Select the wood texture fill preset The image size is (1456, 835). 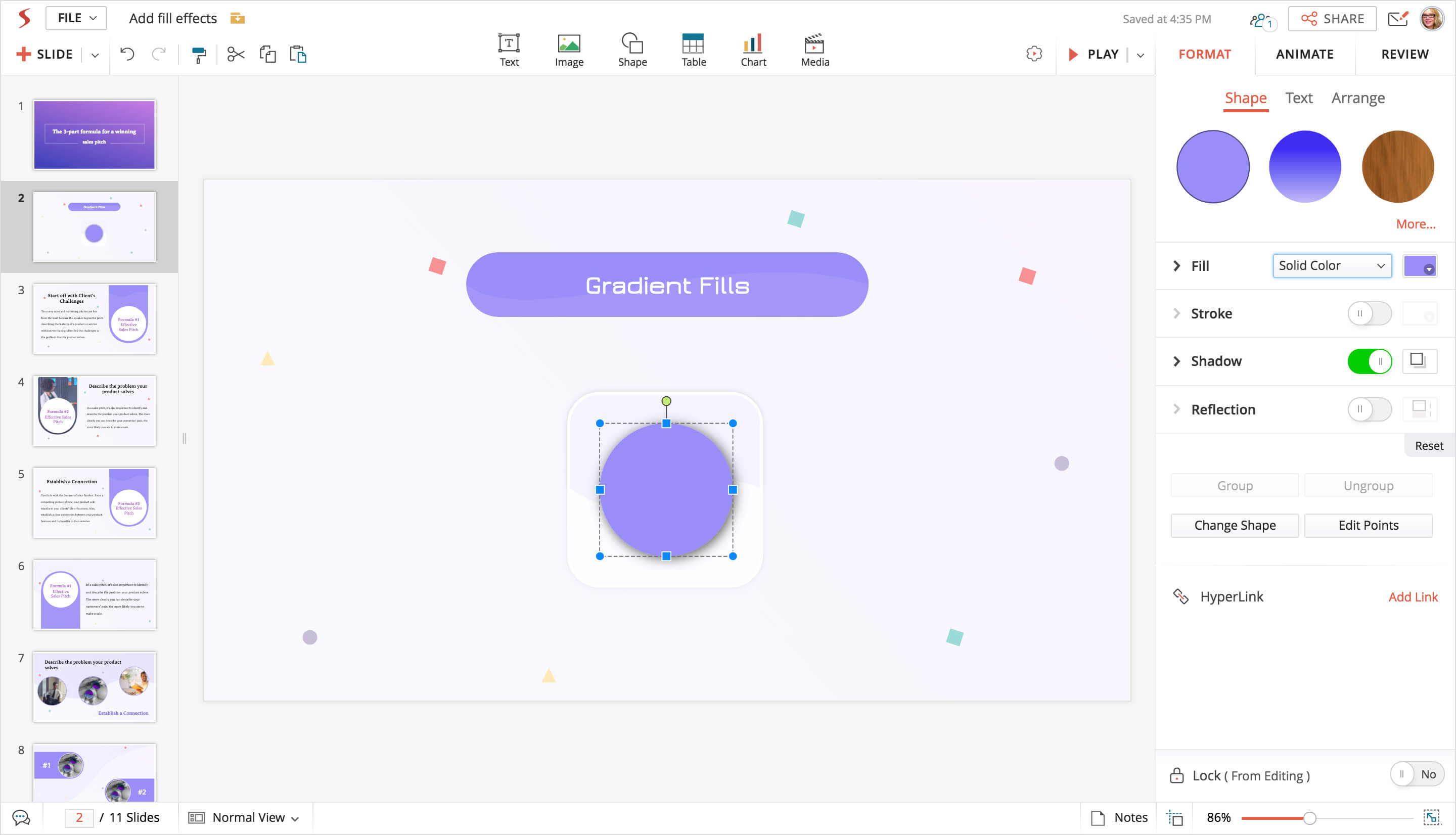click(1397, 167)
